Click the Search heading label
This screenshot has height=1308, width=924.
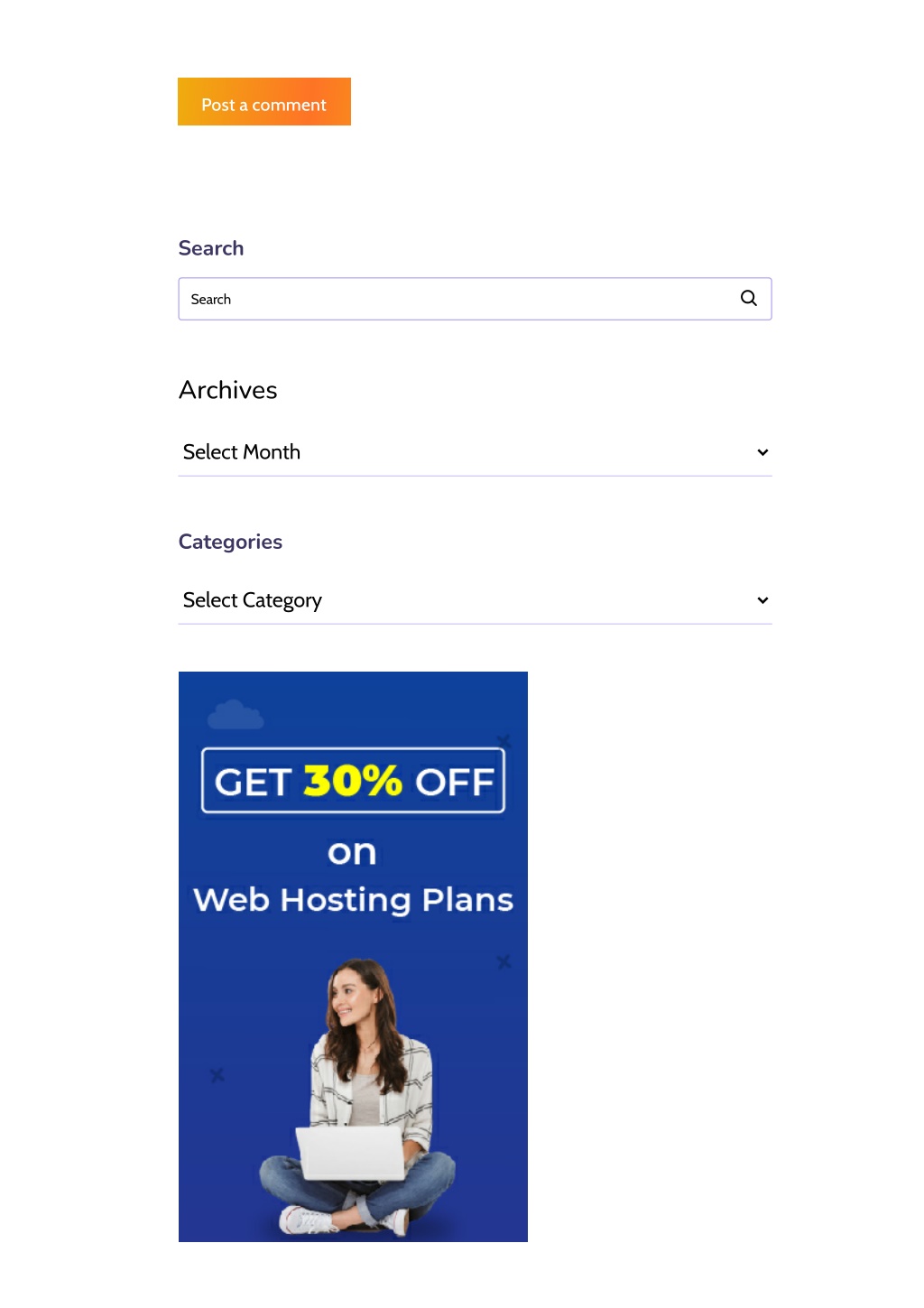[x=211, y=248]
